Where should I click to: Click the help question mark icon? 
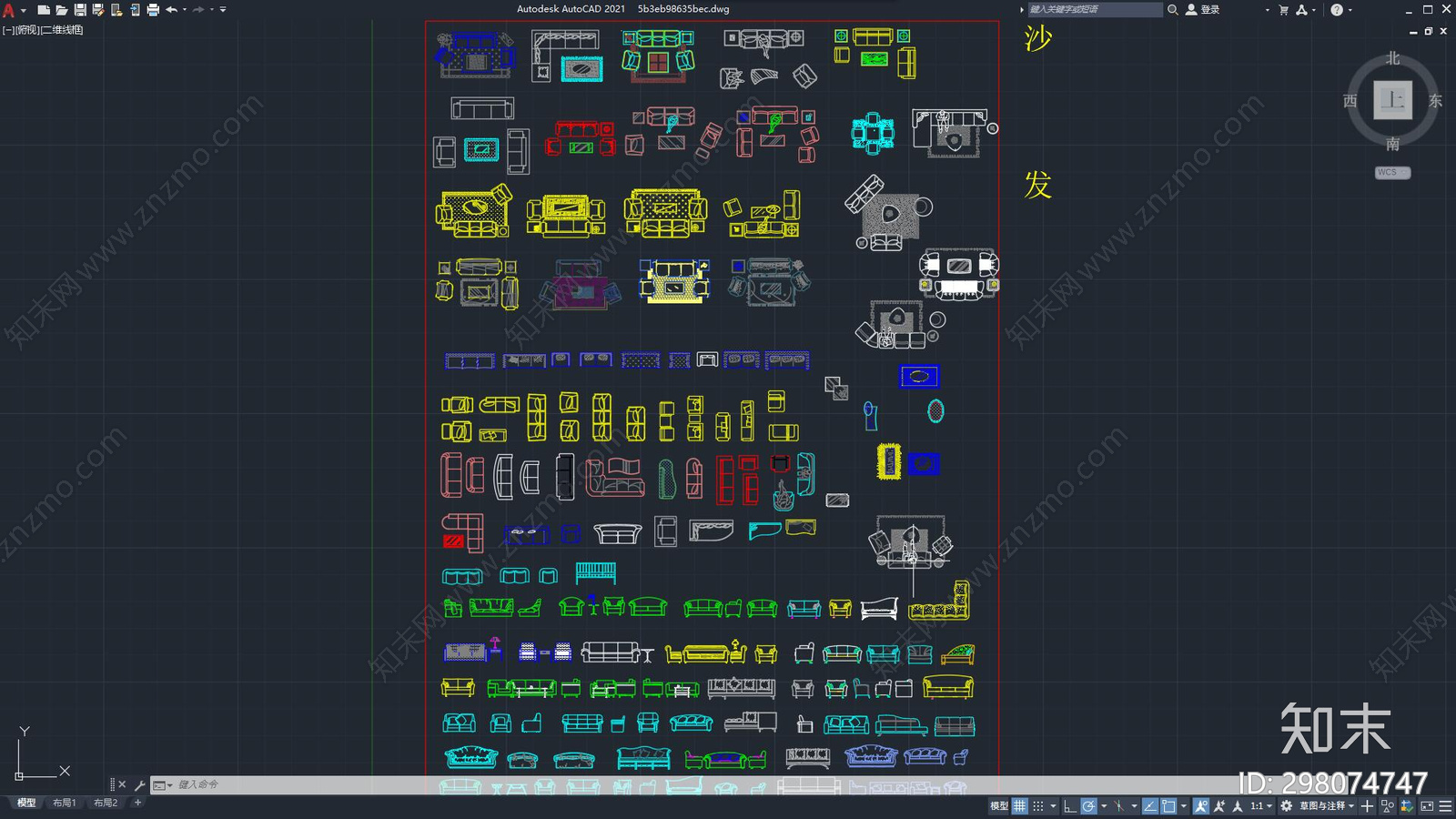pyautogui.click(x=1336, y=9)
